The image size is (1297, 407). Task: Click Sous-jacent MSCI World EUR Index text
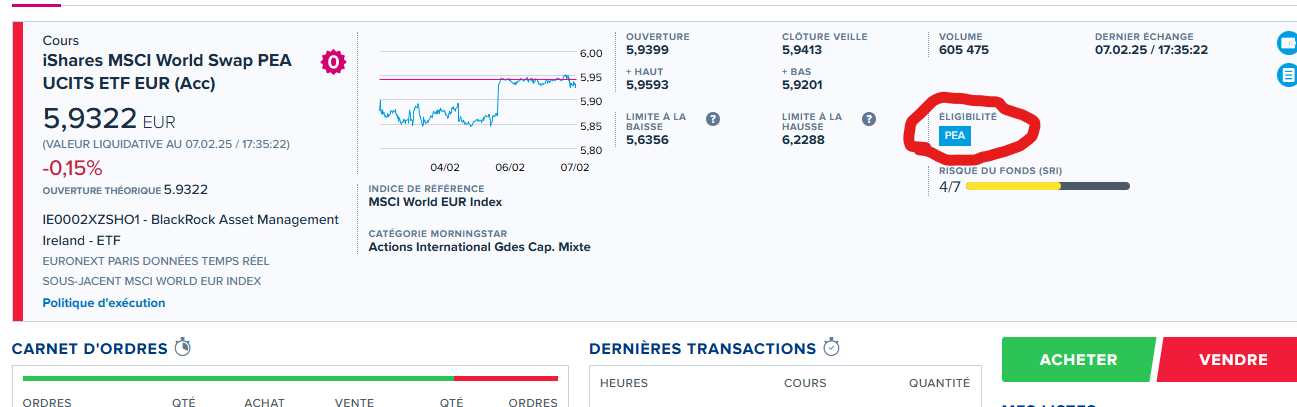point(151,281)
